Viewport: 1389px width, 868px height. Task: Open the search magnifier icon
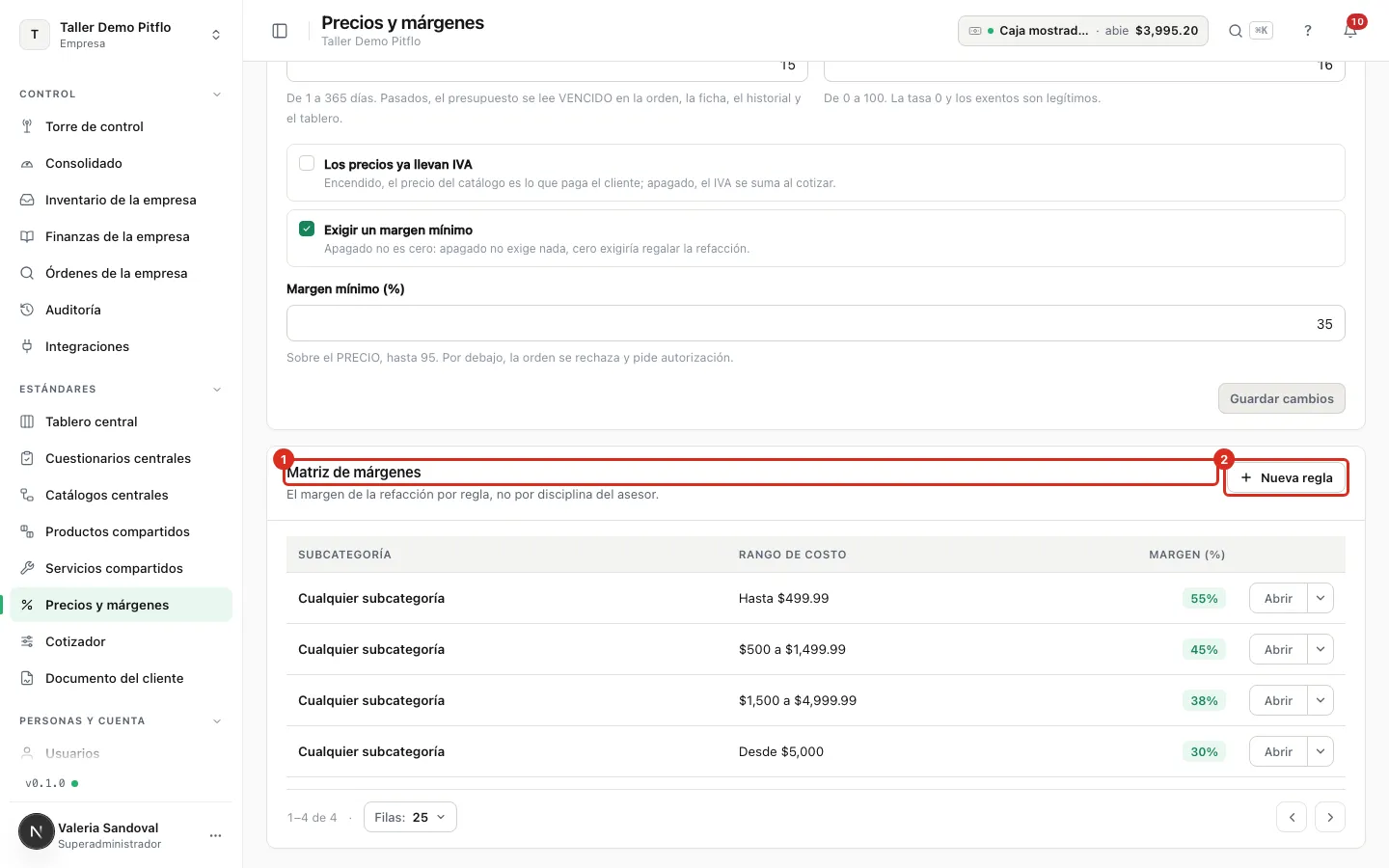(1236, 31)
